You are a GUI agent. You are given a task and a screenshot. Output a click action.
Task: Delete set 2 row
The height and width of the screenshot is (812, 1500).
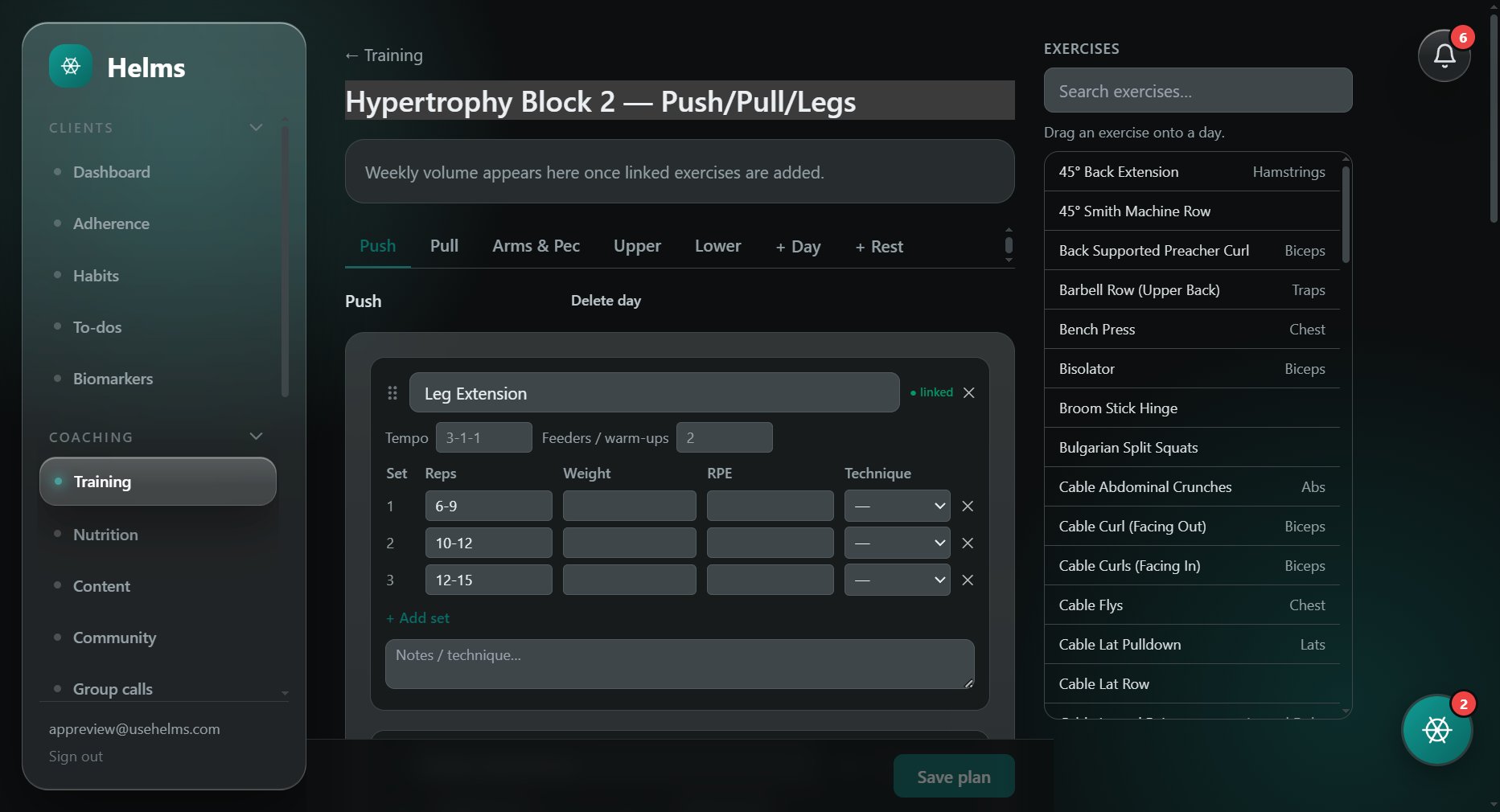click(x=968, y=543)
